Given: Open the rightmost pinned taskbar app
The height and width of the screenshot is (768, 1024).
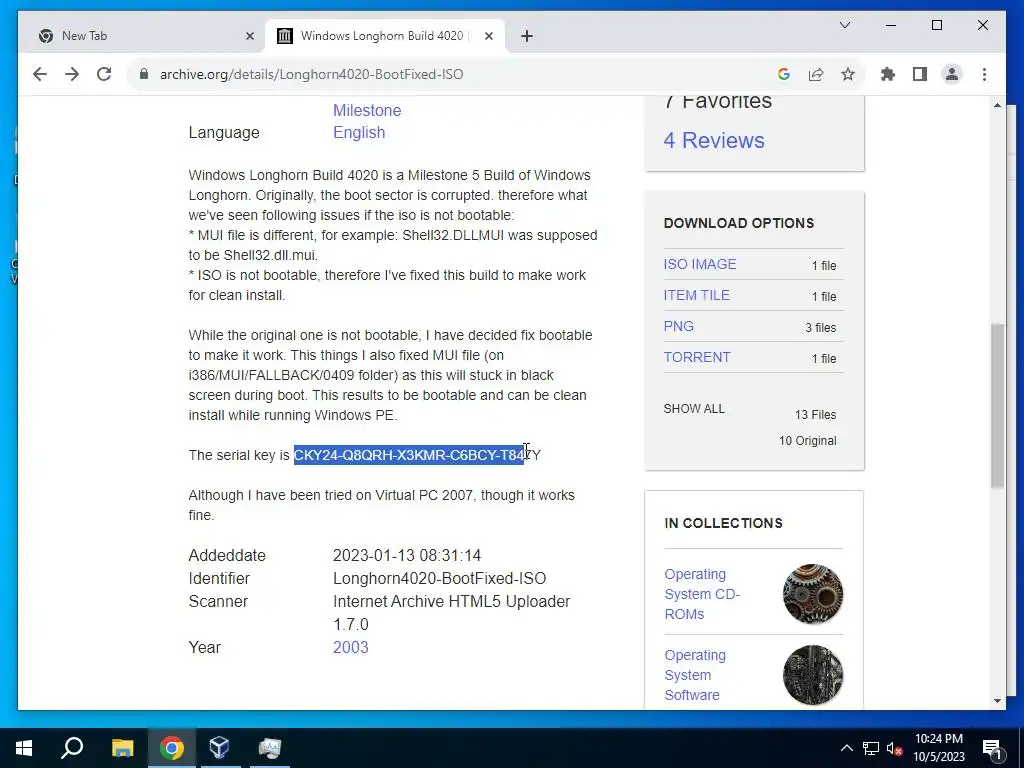Looking at the screenshot, I should pos(269,748).
